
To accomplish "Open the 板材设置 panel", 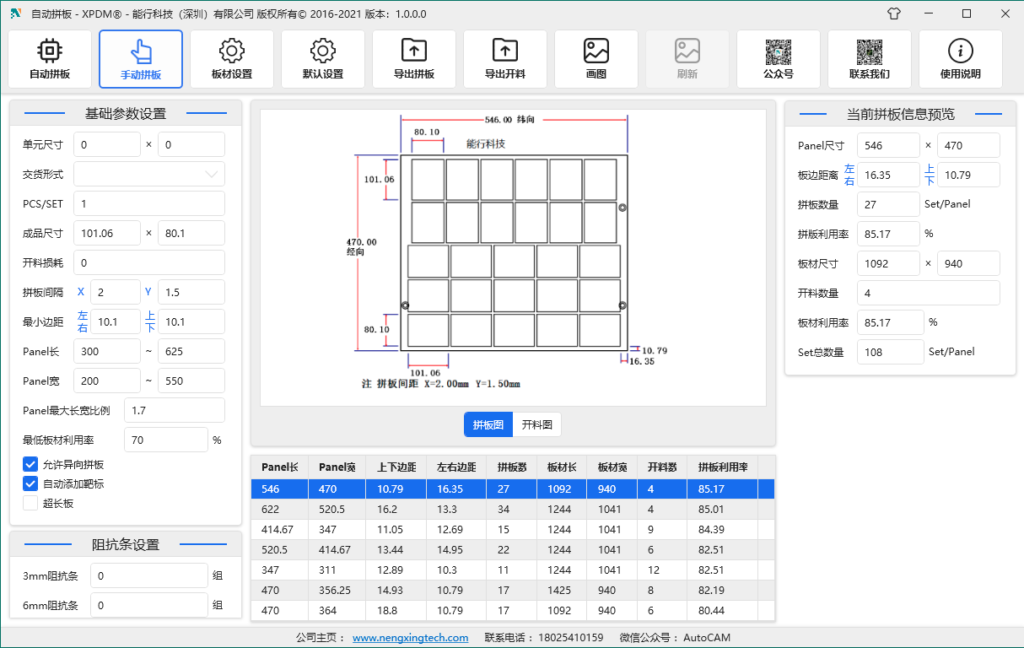I will tap(231, 58).
